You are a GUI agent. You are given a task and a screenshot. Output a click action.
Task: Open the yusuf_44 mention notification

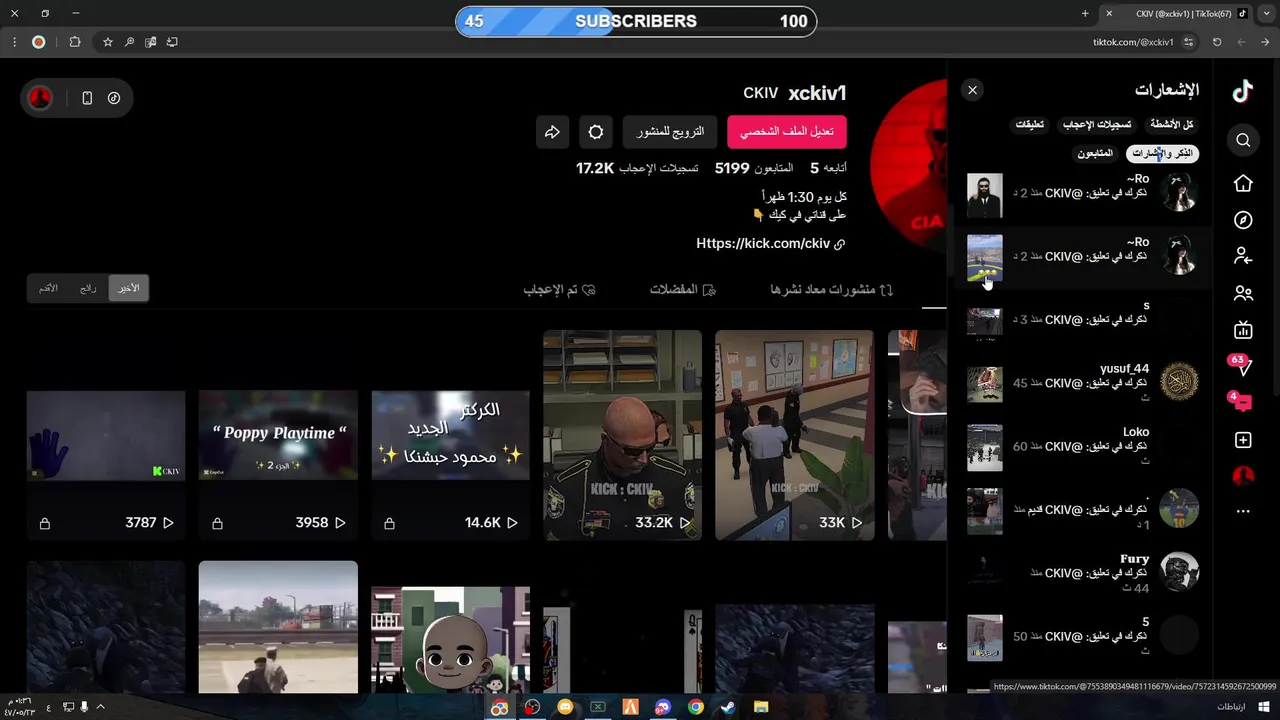pos(1083,383)
